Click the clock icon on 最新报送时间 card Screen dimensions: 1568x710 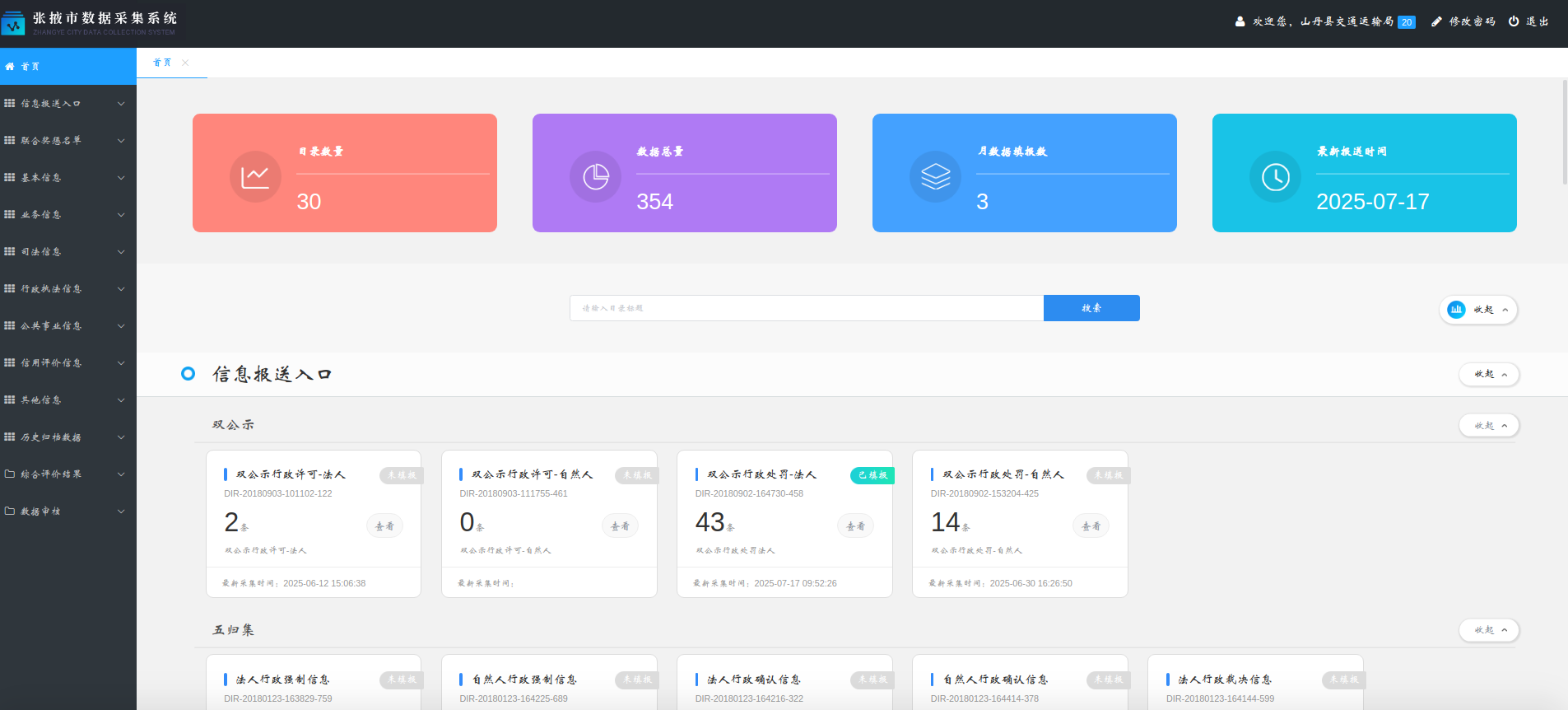point(1275,176)
